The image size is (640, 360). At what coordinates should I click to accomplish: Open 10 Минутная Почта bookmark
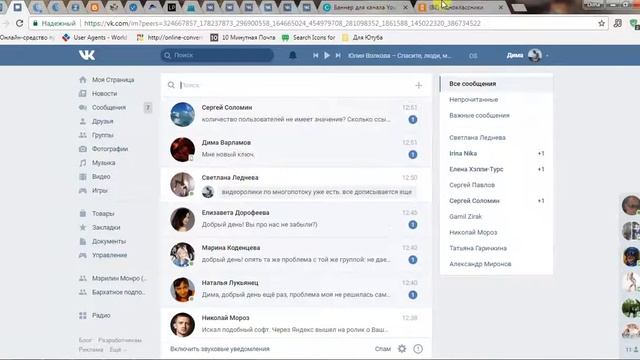tap(243, 38)
